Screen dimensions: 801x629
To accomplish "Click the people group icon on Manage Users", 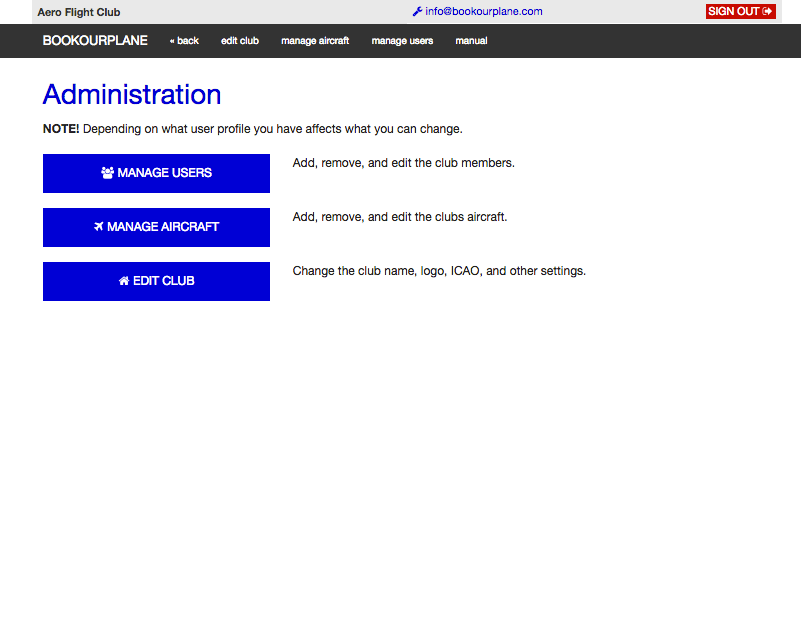I will [107, 173].
